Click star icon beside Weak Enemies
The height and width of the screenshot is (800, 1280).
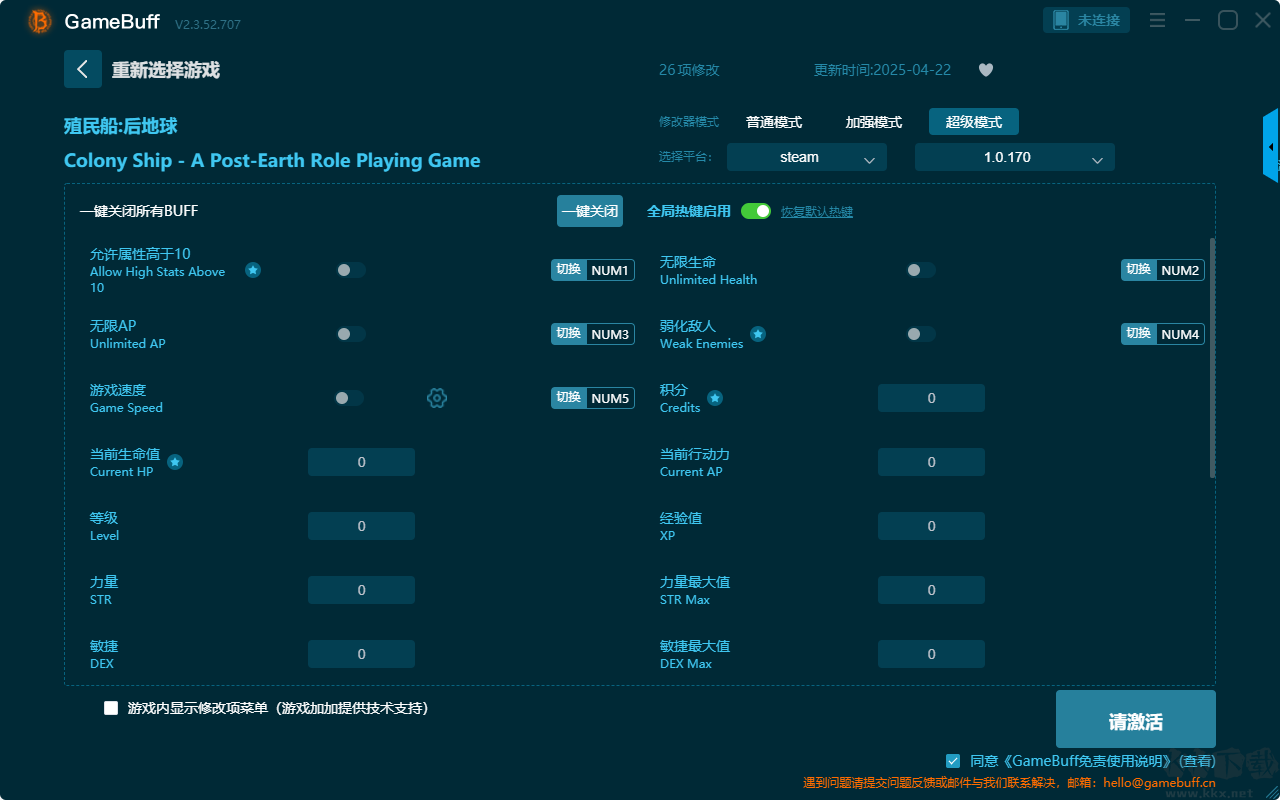[x=758, y=334]
